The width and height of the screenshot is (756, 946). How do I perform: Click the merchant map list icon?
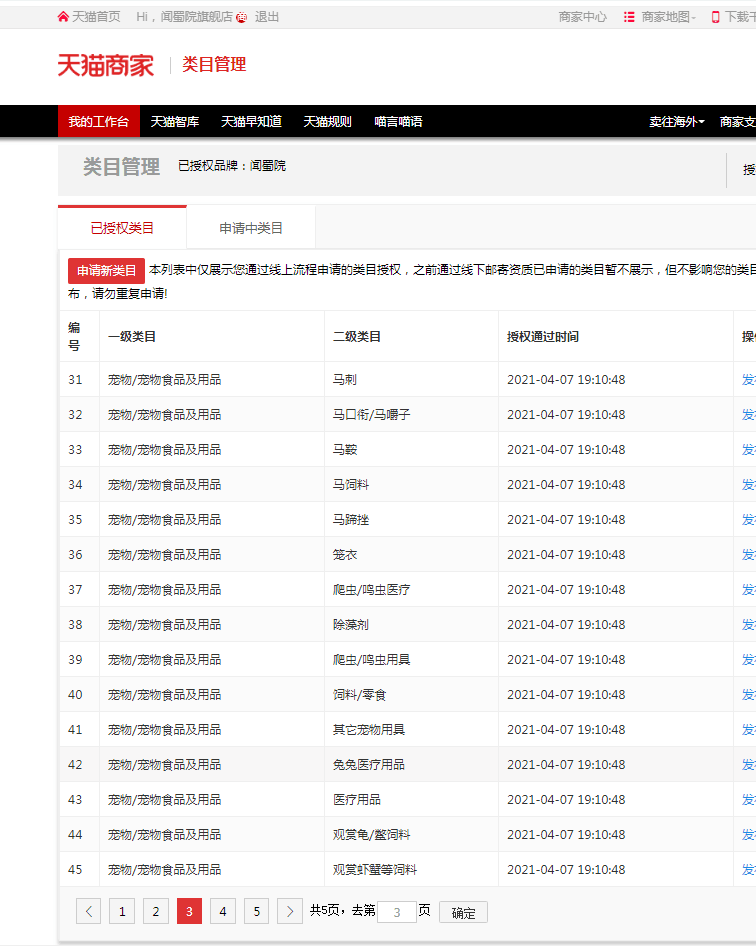629,17
